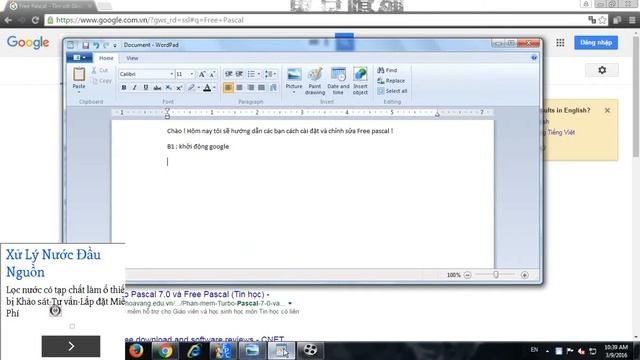
Task: Go back in Chrome browser
Action: click(x=8, y=20)
